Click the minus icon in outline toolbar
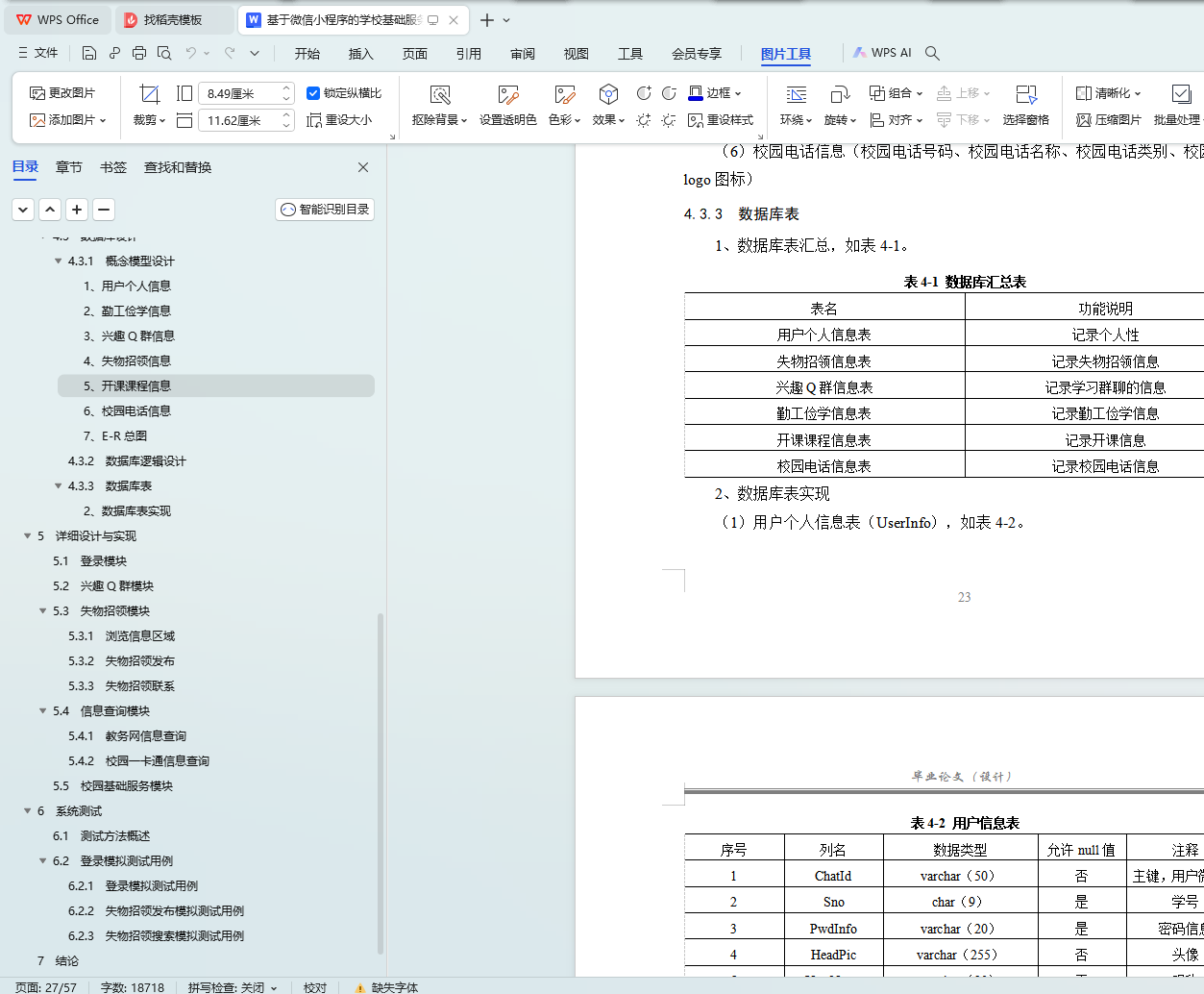Viewport: 1204px width, 994px height. 104,209
